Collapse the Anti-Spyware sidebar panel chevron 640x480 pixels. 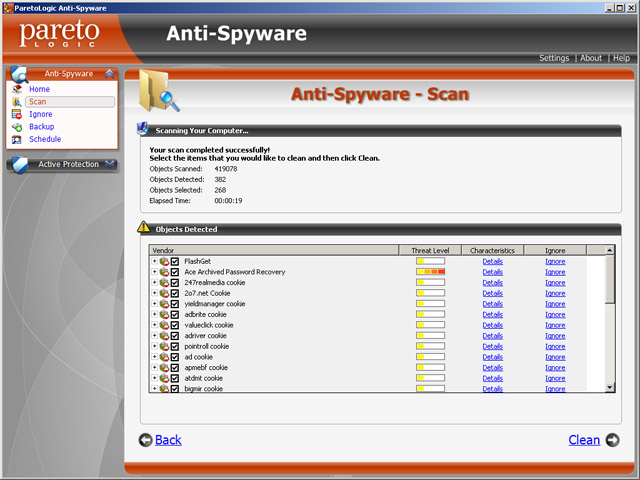point(109,74)
